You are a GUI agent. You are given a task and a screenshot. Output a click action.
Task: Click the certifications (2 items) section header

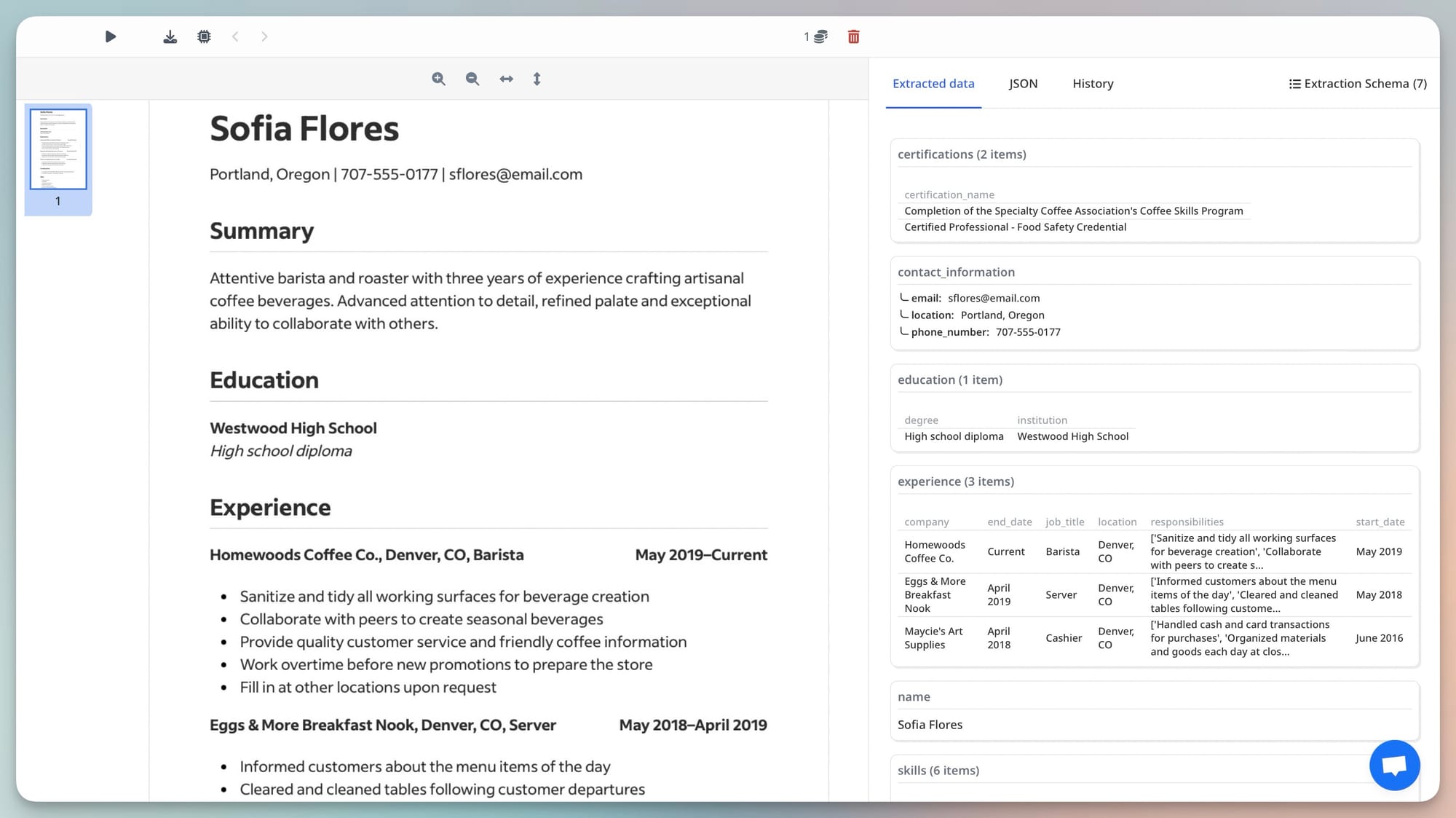tap(962, 154)
